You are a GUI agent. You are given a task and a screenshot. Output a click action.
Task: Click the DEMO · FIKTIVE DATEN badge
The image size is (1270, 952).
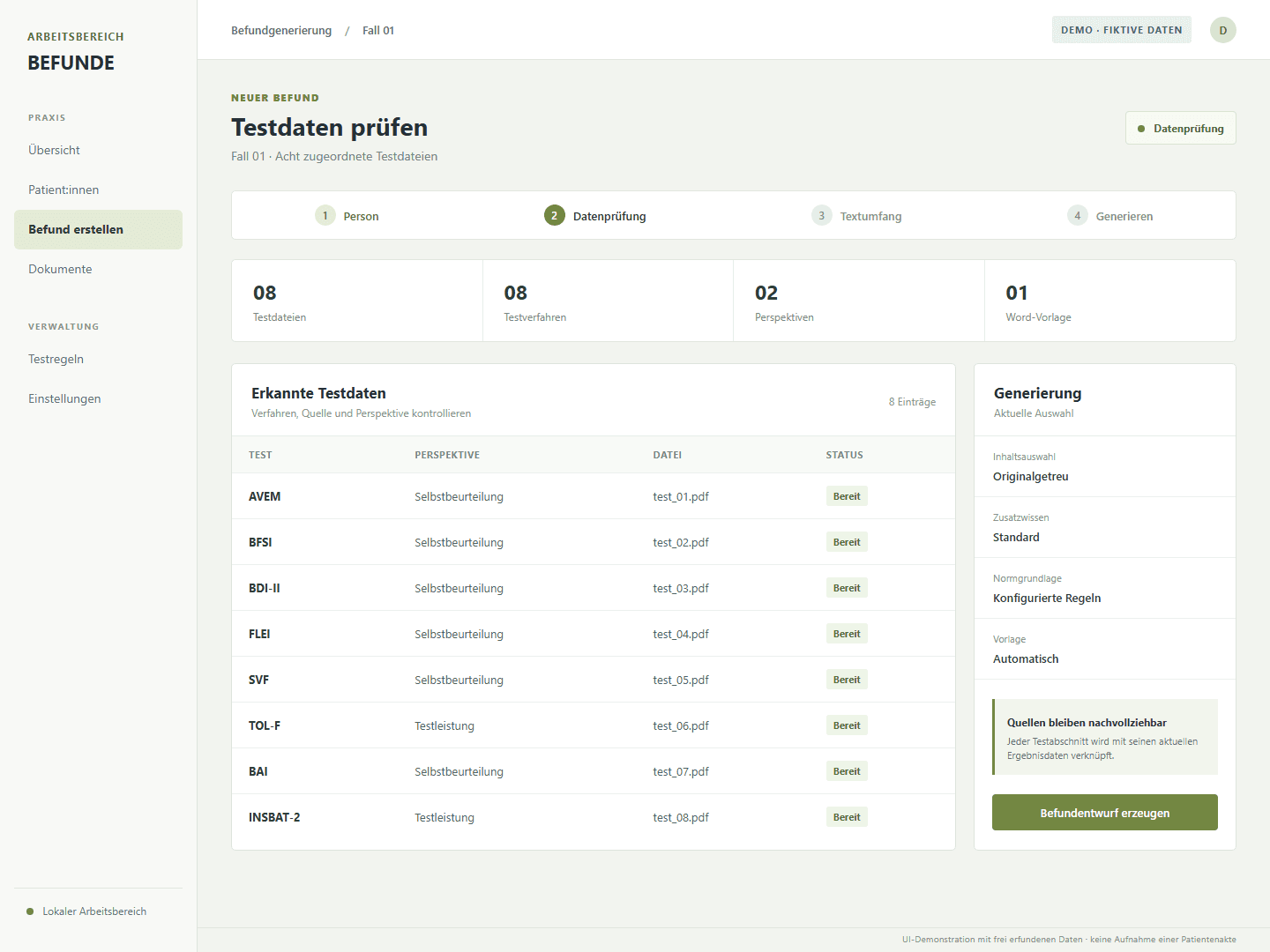[1122, 30]
